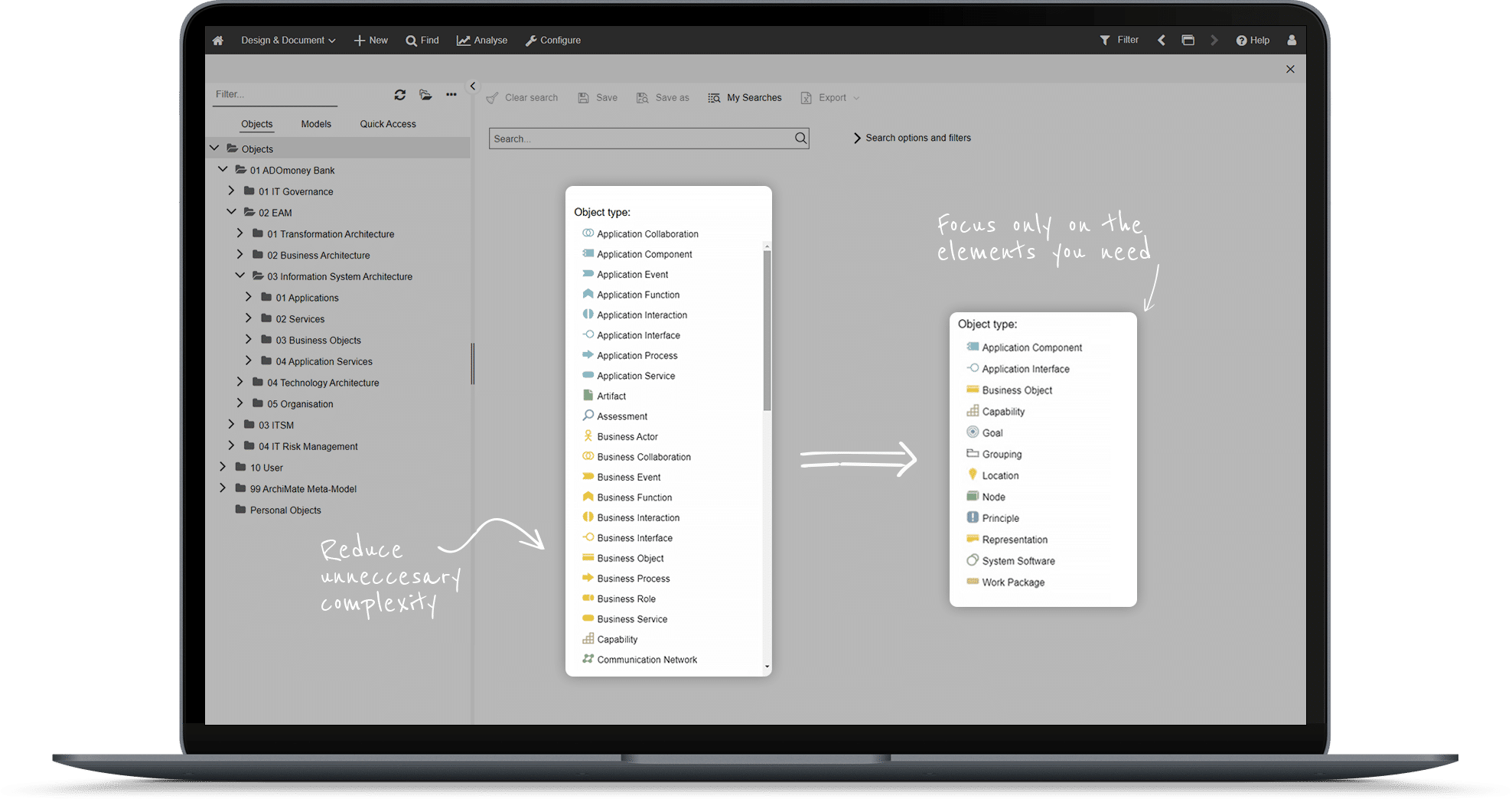Refresh the Objects tree
This screenshot has height=799, width=1512.
tap(400, 94)
